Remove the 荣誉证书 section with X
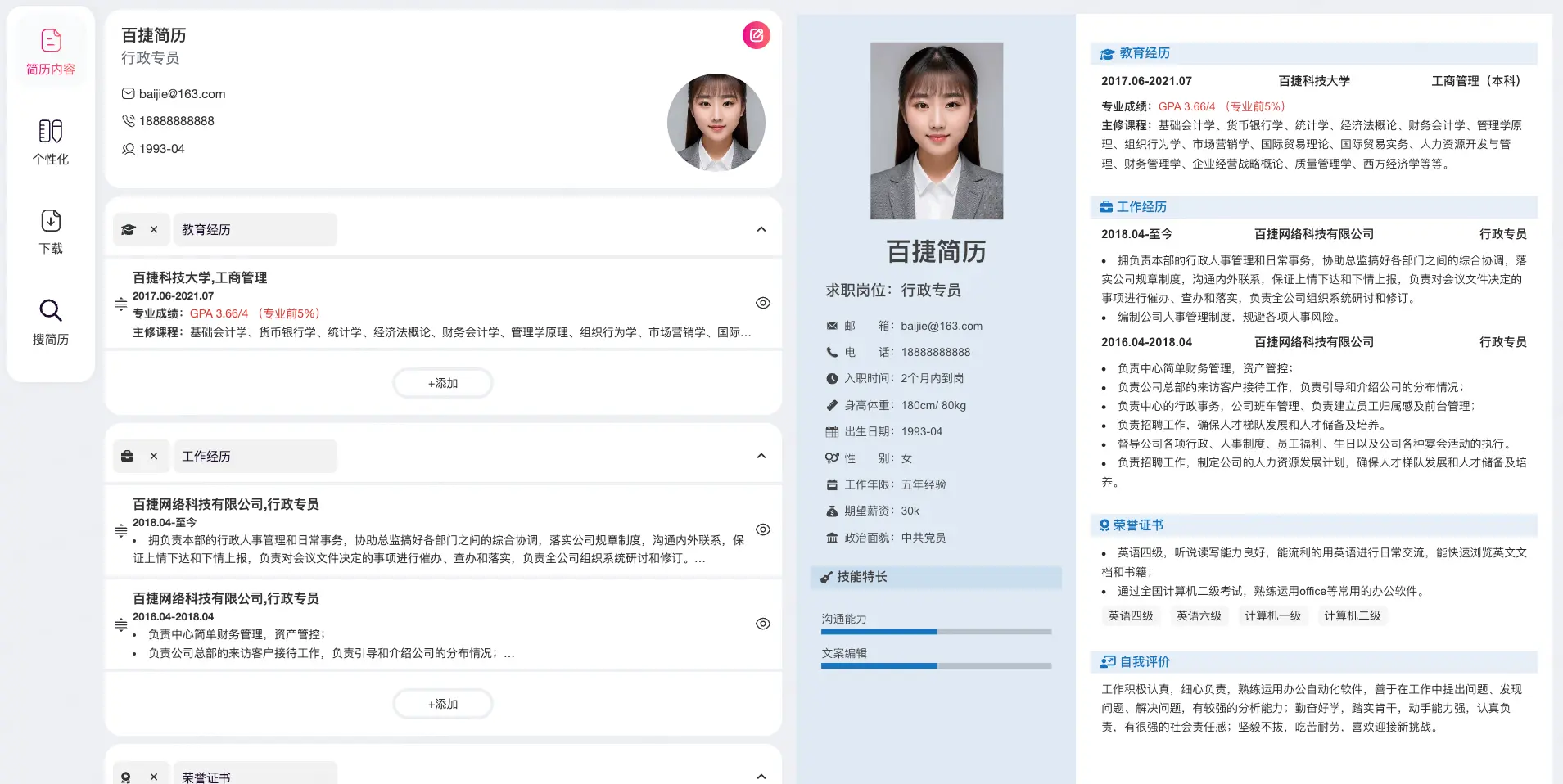1563x784 pixels. tap(154, 777)
